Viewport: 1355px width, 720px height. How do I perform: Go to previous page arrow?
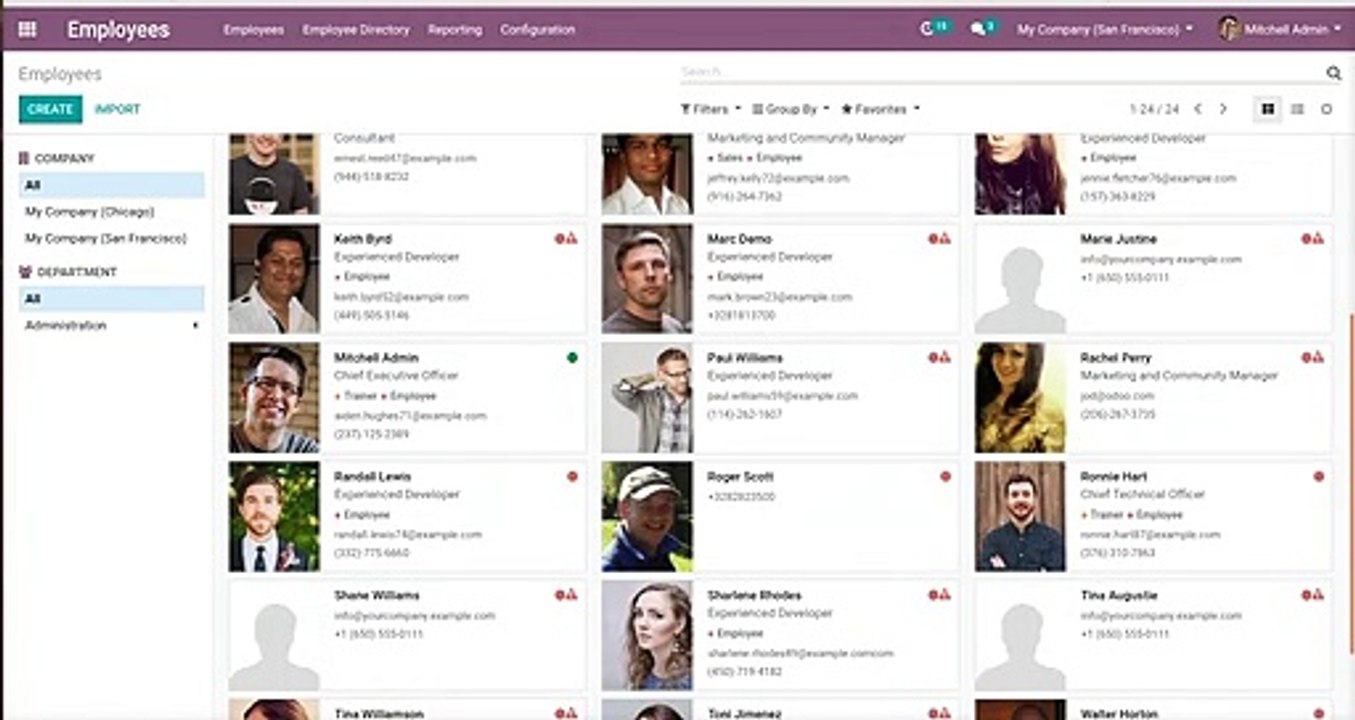tap(1198, 109)
